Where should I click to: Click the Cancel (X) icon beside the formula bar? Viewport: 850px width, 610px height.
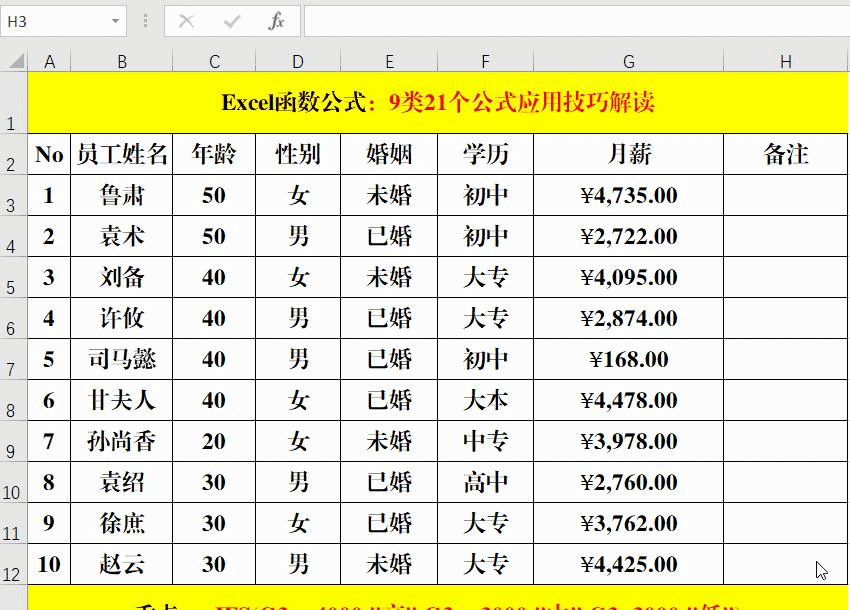[x=188, y=20]
